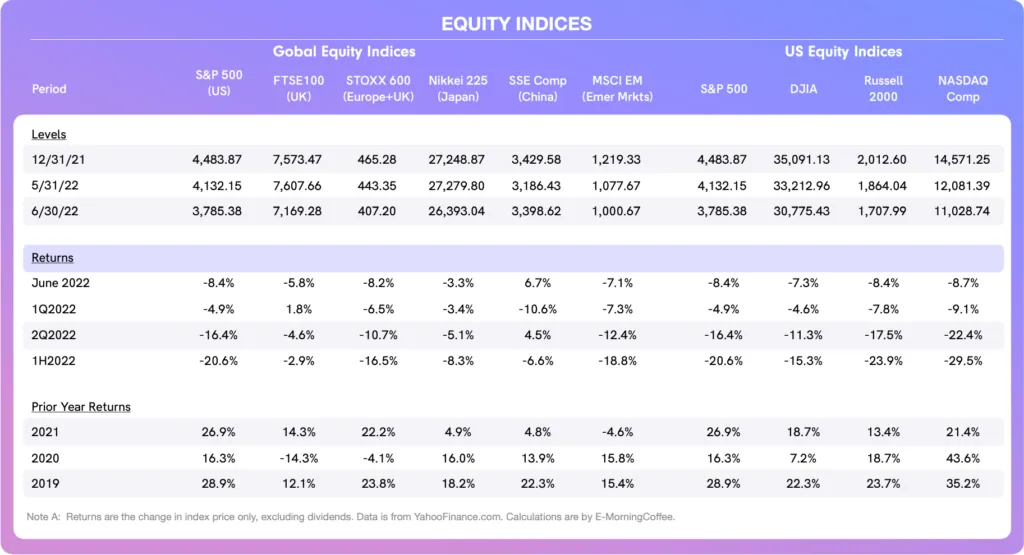Click the SSE Comp (China) column header
The image size is (1024, 555).
(537, 89)
